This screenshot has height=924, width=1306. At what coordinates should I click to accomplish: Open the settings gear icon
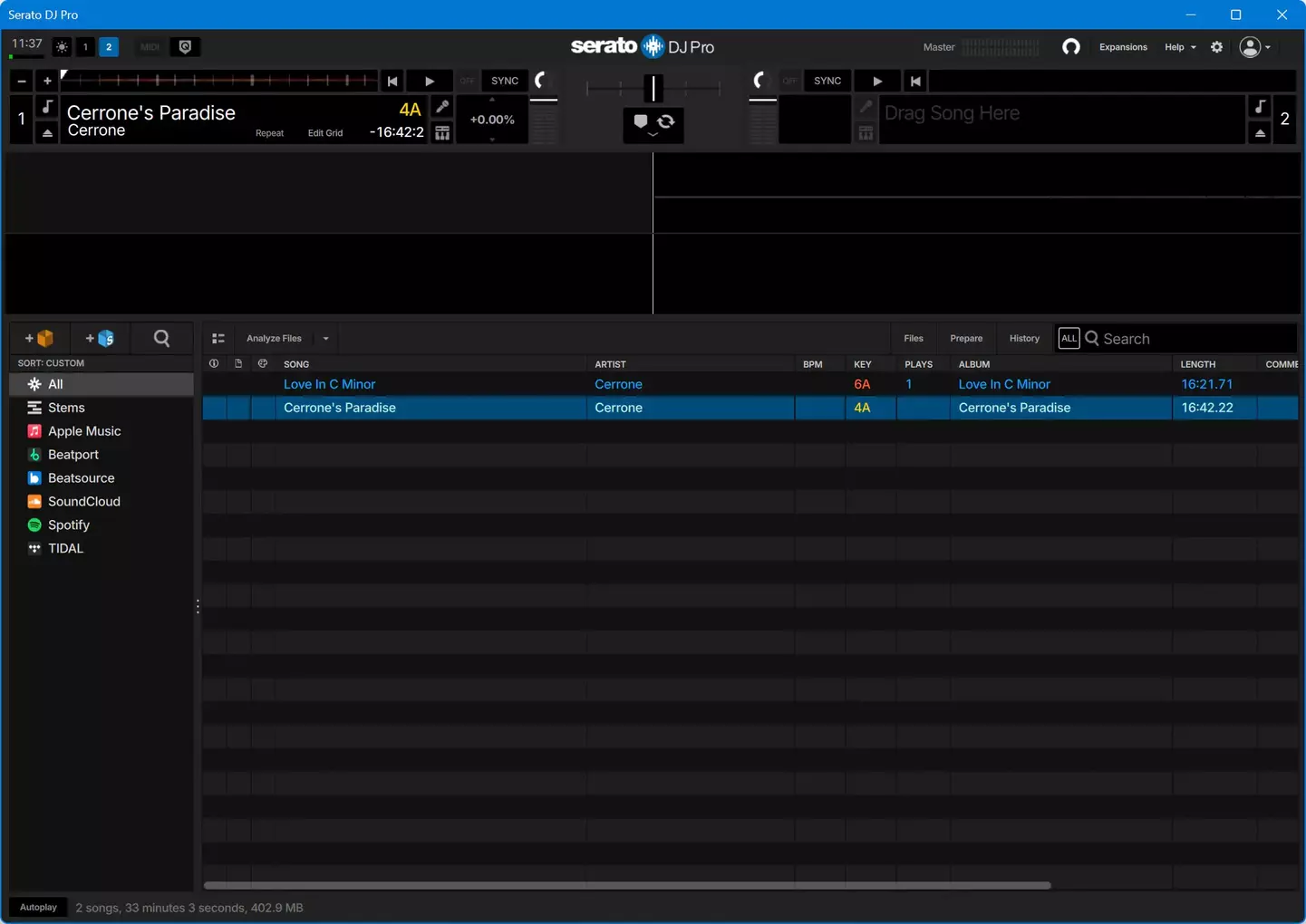point(1216,47)
